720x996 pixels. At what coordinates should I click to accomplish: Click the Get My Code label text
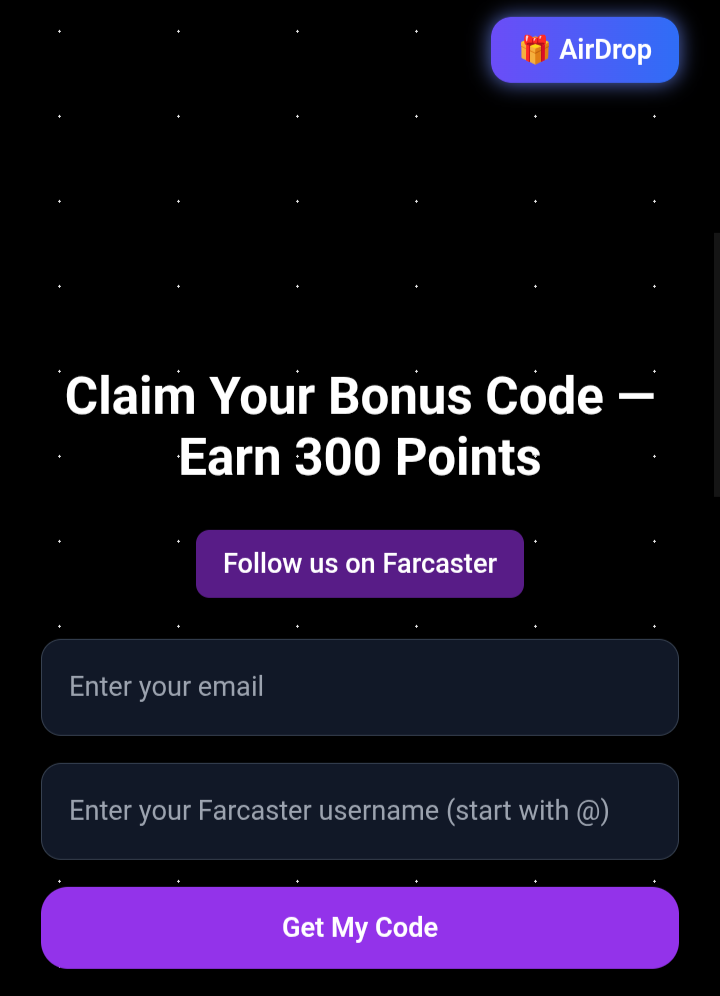[360, 928]
